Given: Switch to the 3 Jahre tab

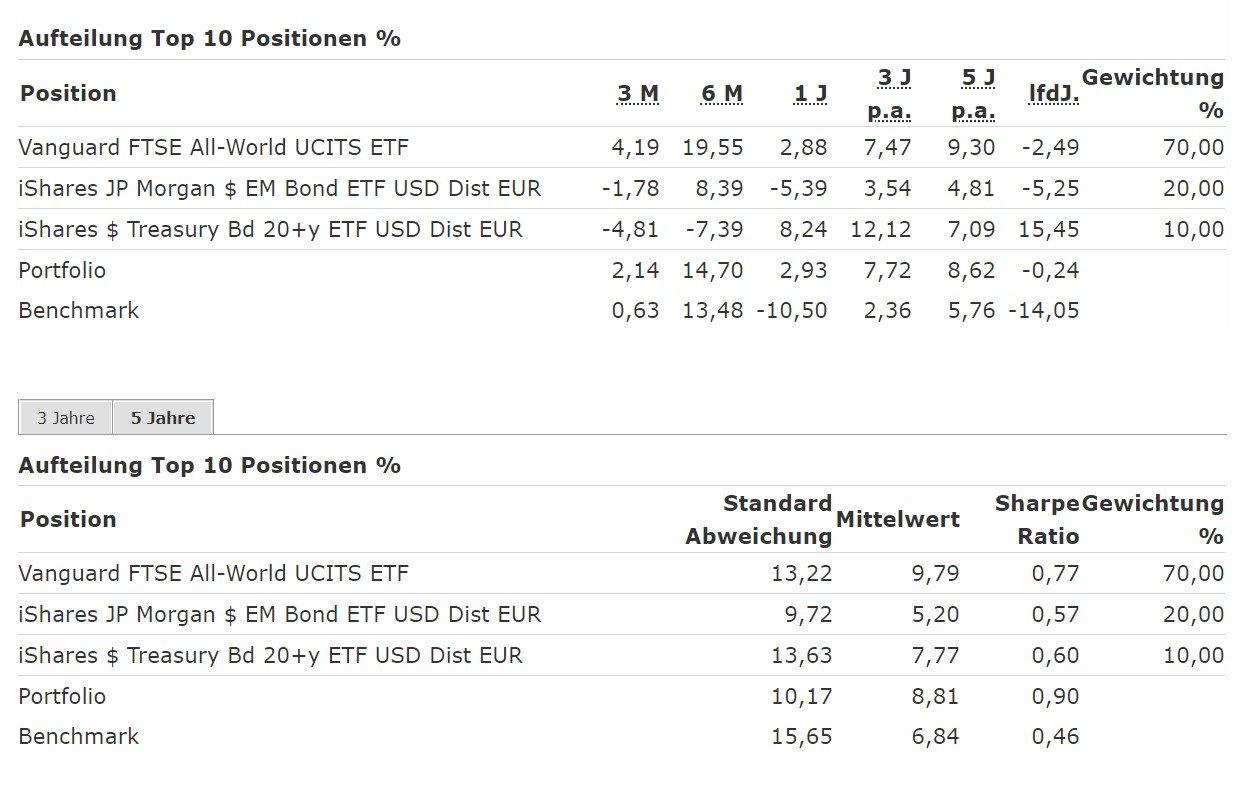Looking at the screenshot, I should [66, 418].
